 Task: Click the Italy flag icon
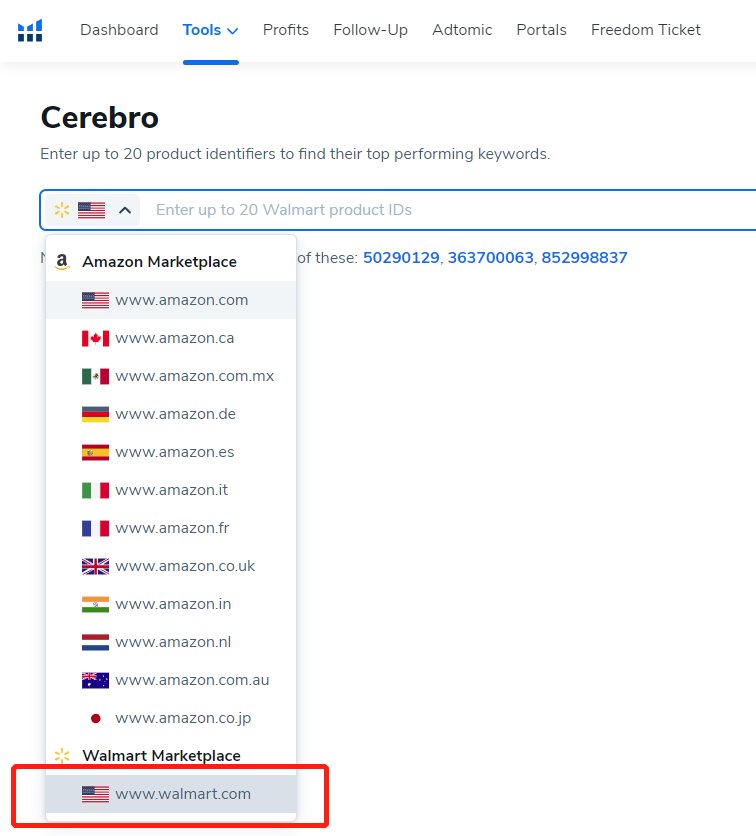[95, 491]
